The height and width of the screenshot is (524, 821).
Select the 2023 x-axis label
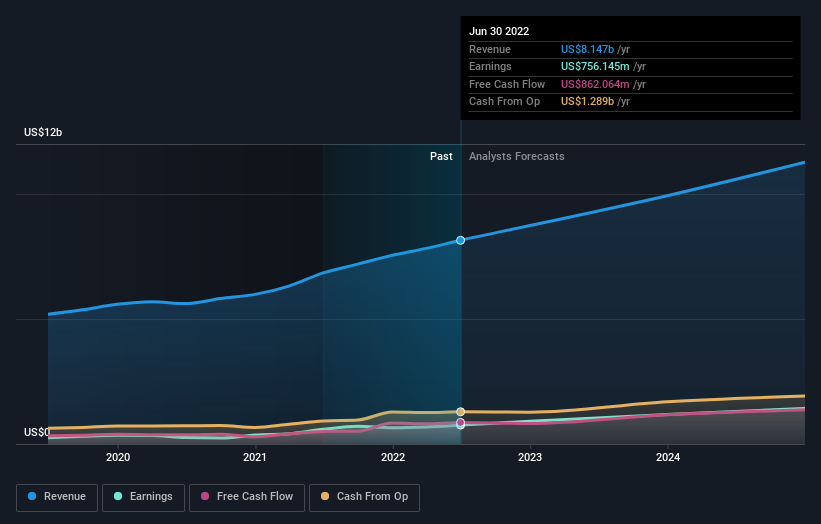pyautogui.click(x=530, y=457)
